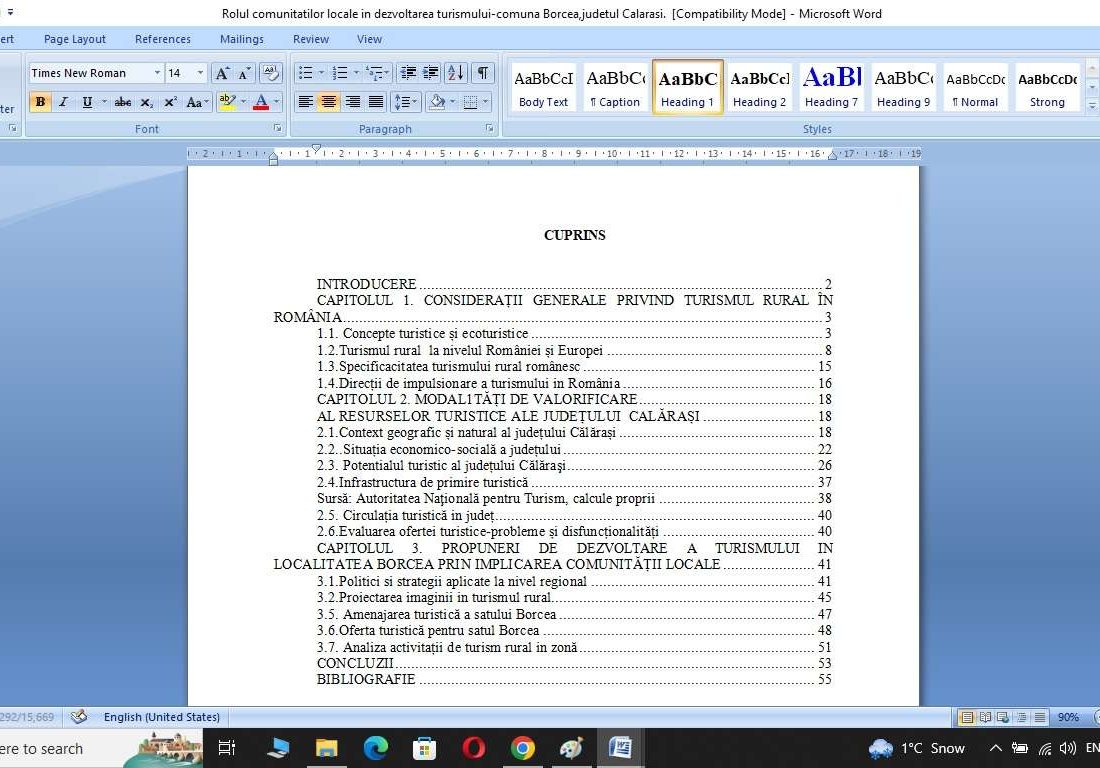Click the Grow Font icon
Image resolution: width=1100 pixels, height=768 pixels.
click(x=222, y=73)
